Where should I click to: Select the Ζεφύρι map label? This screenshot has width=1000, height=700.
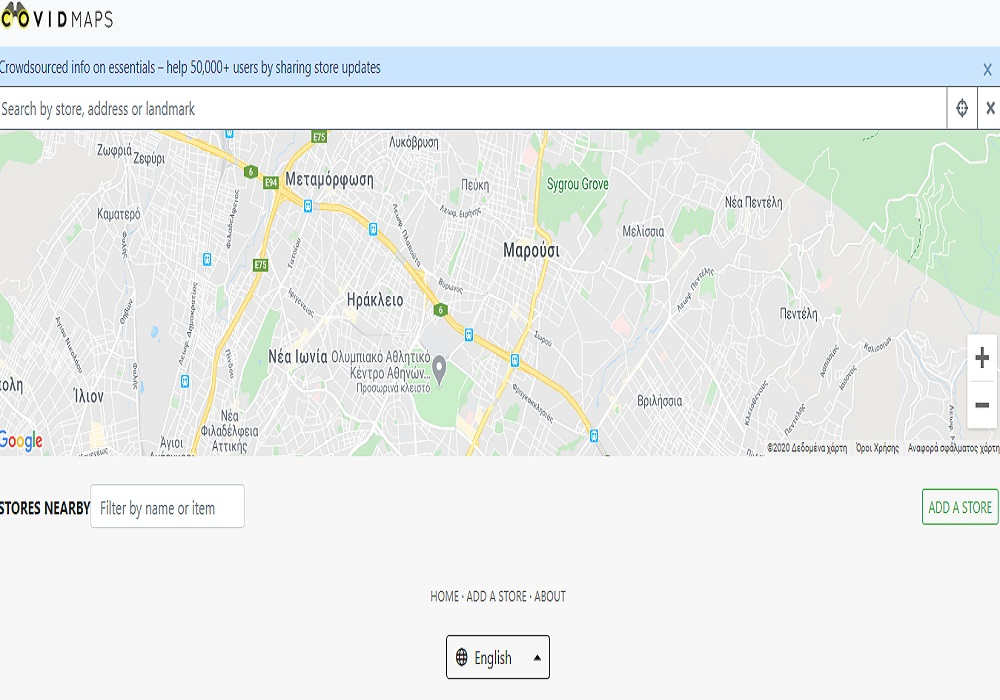(x=149, y=158)
